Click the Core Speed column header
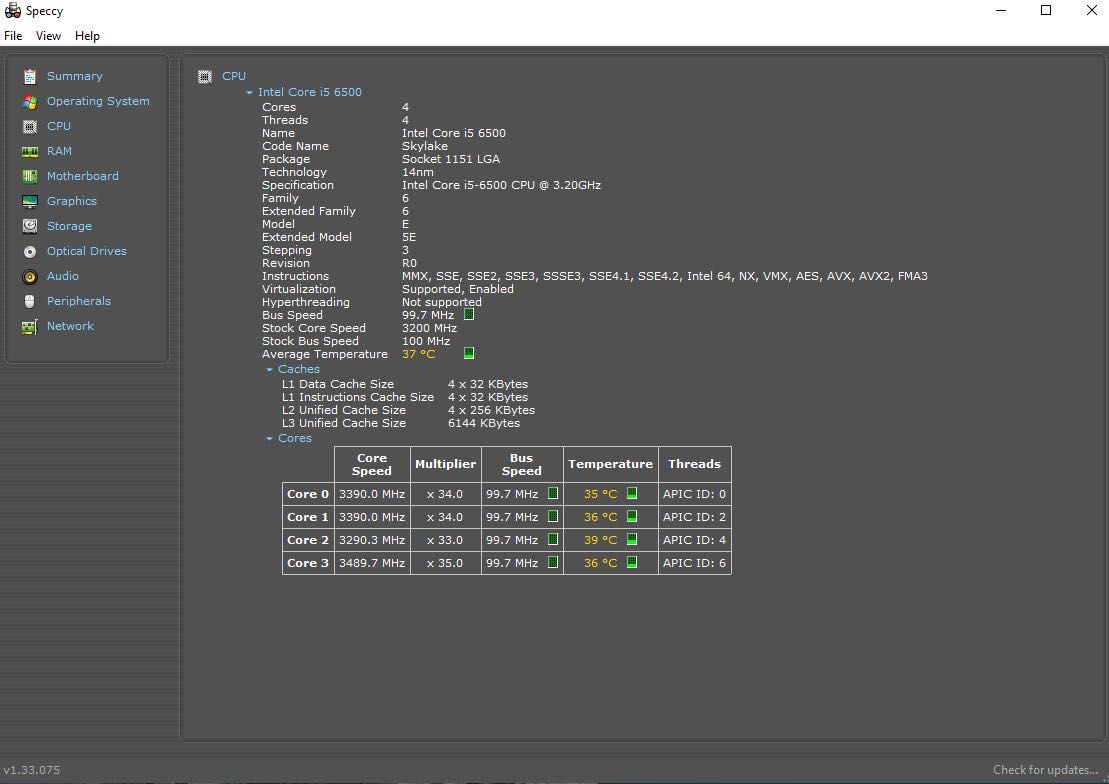Screen dimensions: 1109x784 coord(372,464)
